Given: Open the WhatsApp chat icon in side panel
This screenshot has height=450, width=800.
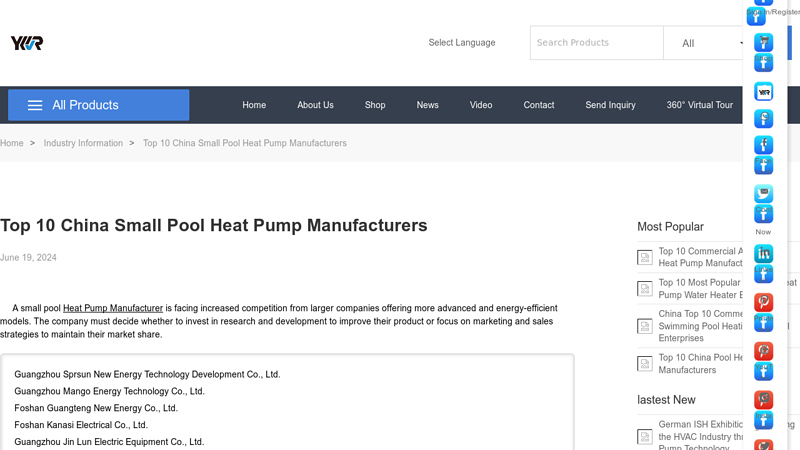Looking at the screenshot, I should 763,118.
